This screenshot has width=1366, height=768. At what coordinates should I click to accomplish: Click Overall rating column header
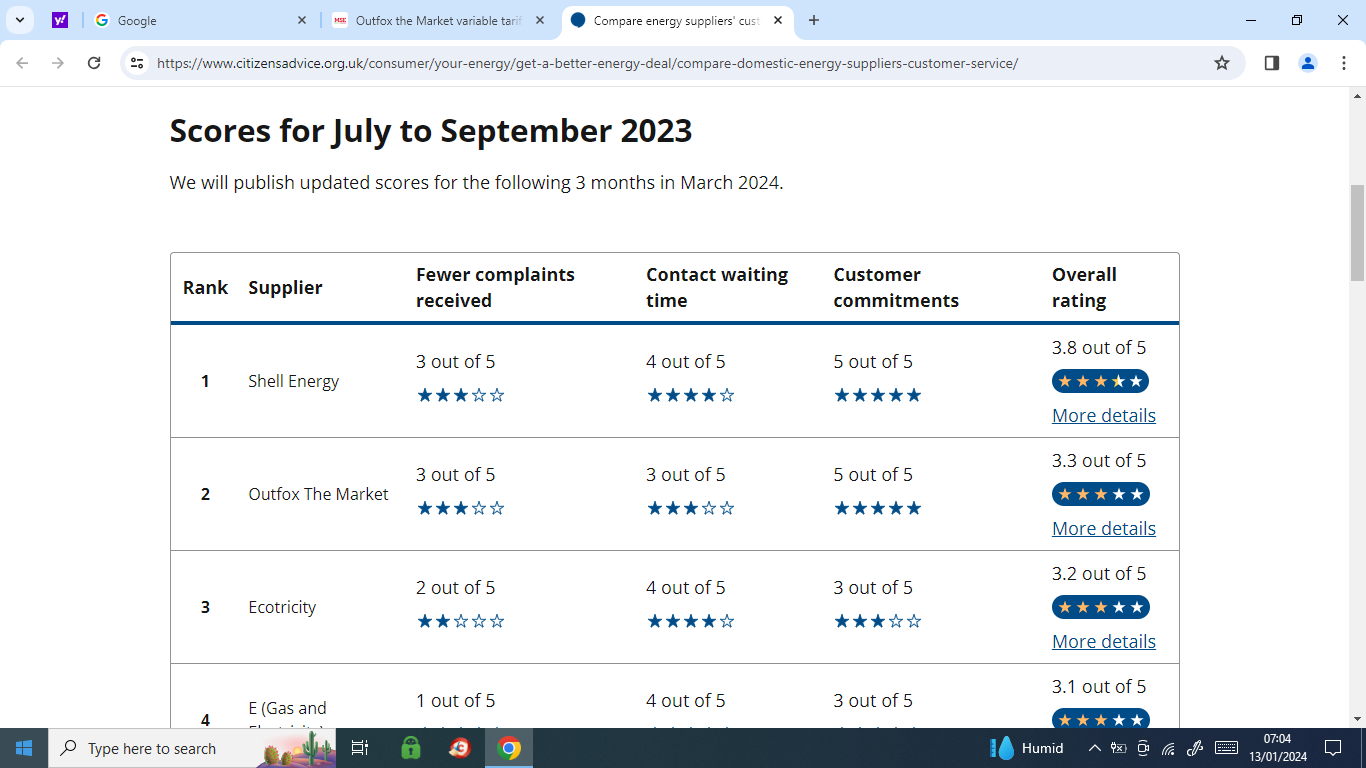coord(1084,287)
